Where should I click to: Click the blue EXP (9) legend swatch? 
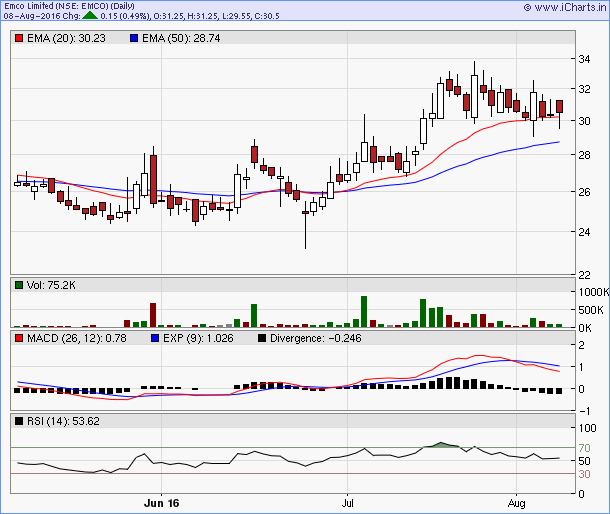(x=155, y=339)
